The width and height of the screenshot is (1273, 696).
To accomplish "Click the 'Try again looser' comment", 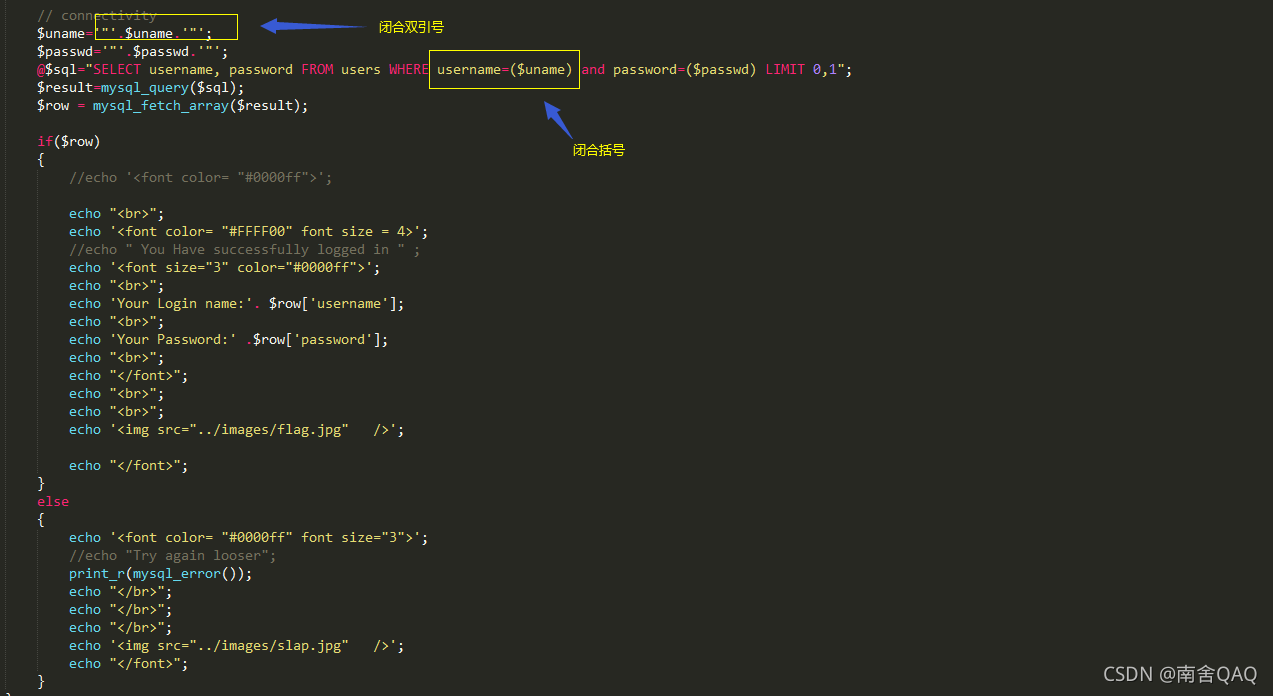I will (173, 555).
